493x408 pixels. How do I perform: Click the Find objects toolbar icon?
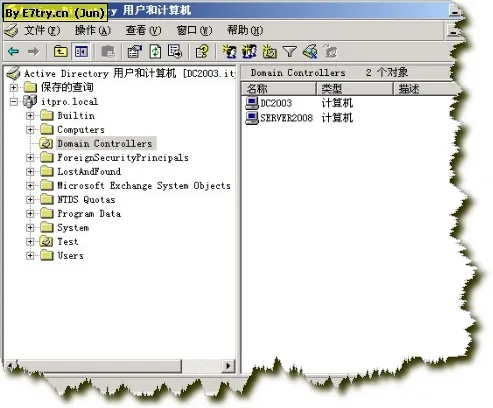(x=310, y=52)
